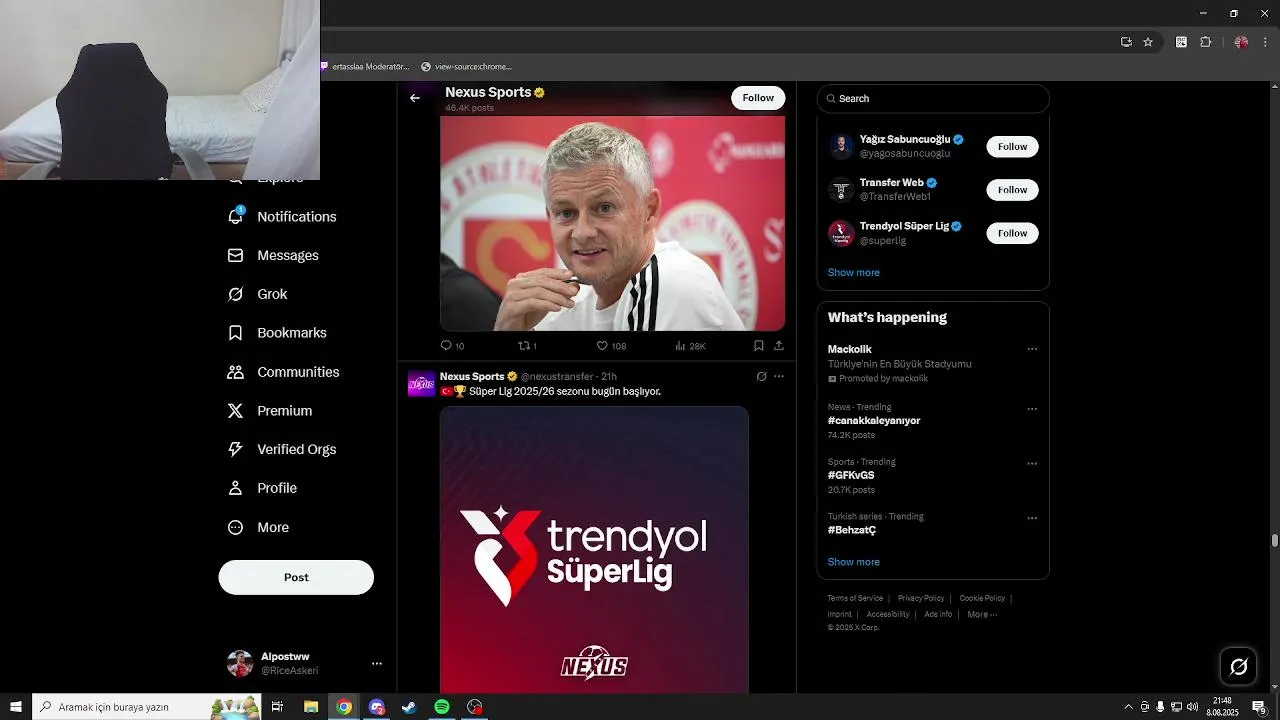
Task: Open #canakkaleyanıyor trending topic
Action: (x=874, y=421)
